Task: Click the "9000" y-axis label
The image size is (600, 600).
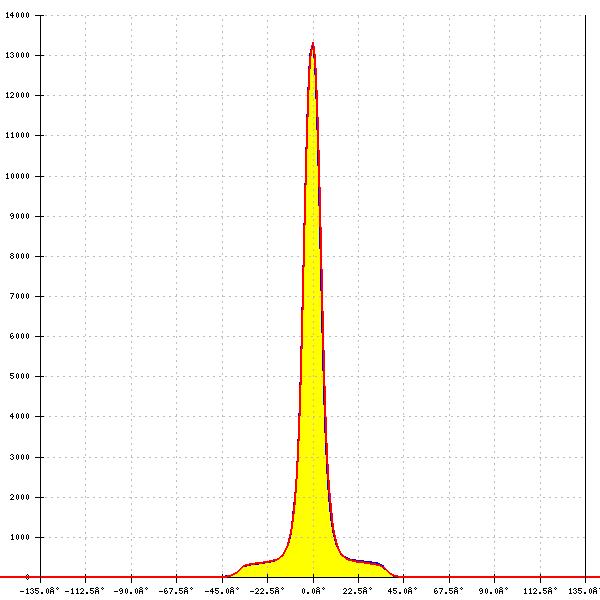Action: pos(20,216)
